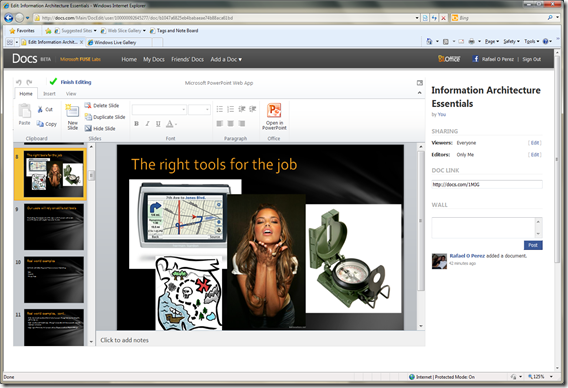Sign Out of Docs
The width and height of the screenshot is (568, 388).
click(x=531, y=59)
